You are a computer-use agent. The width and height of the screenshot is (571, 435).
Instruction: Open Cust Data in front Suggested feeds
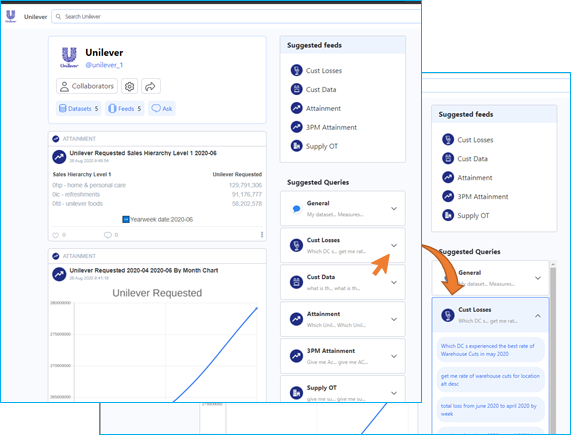[x=314, y=89]
